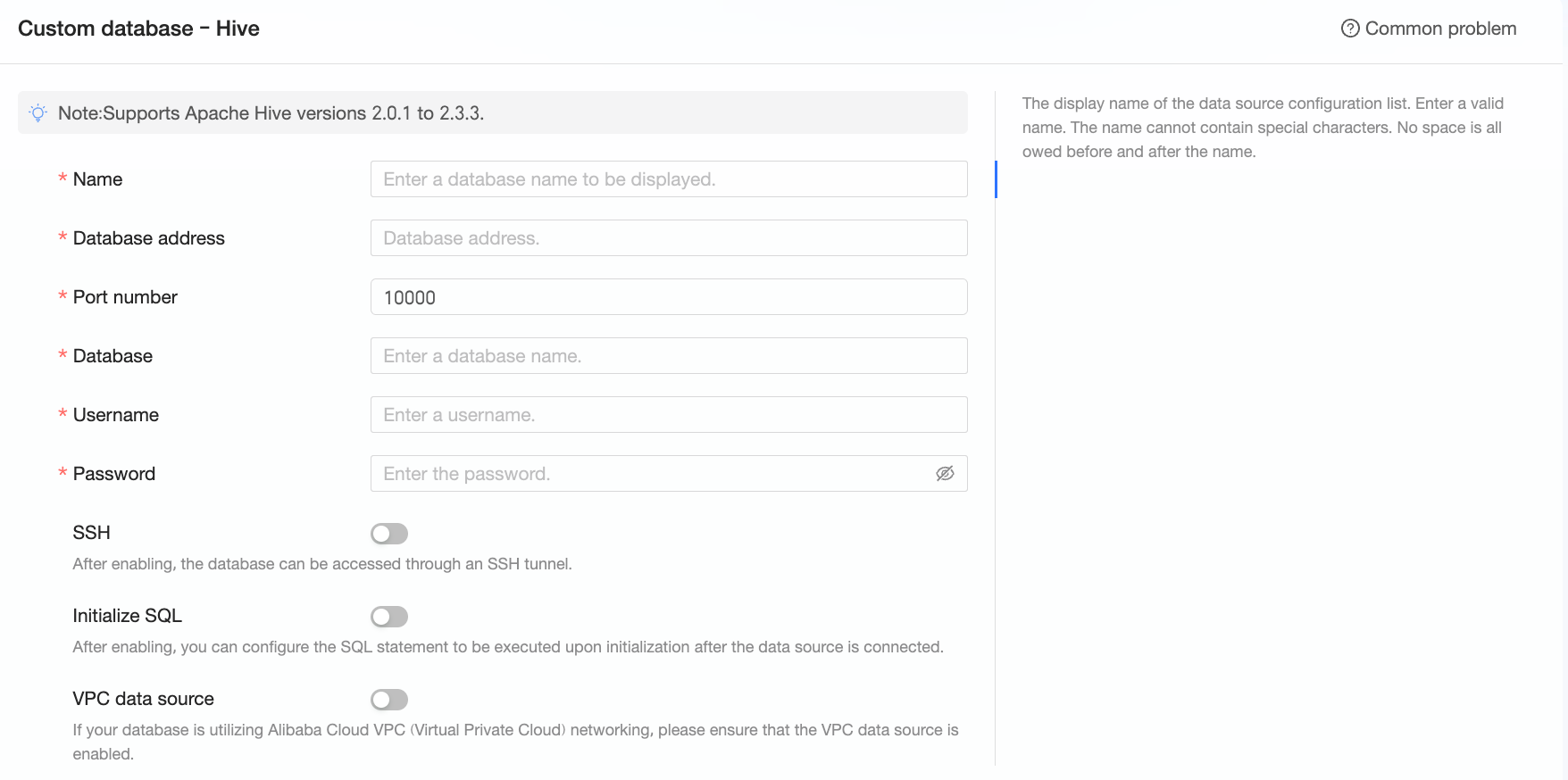The width and height of the screenshot is (1568, 780).
Task: Click the Username text box
Action: [x=668, y=415]
